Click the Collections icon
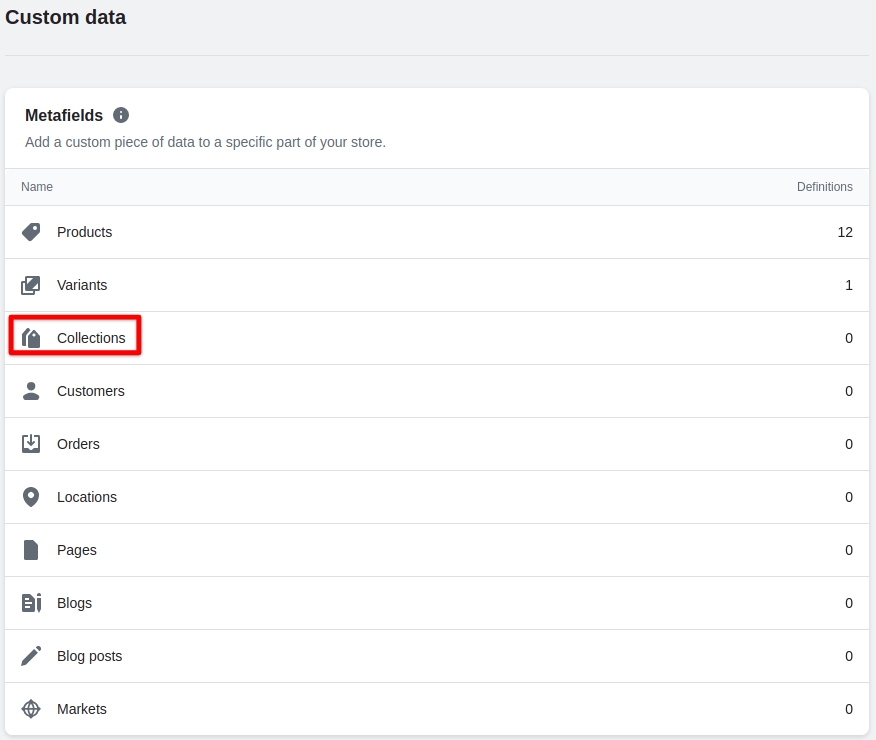Screen dimensions: 876x740 [31, 338]
